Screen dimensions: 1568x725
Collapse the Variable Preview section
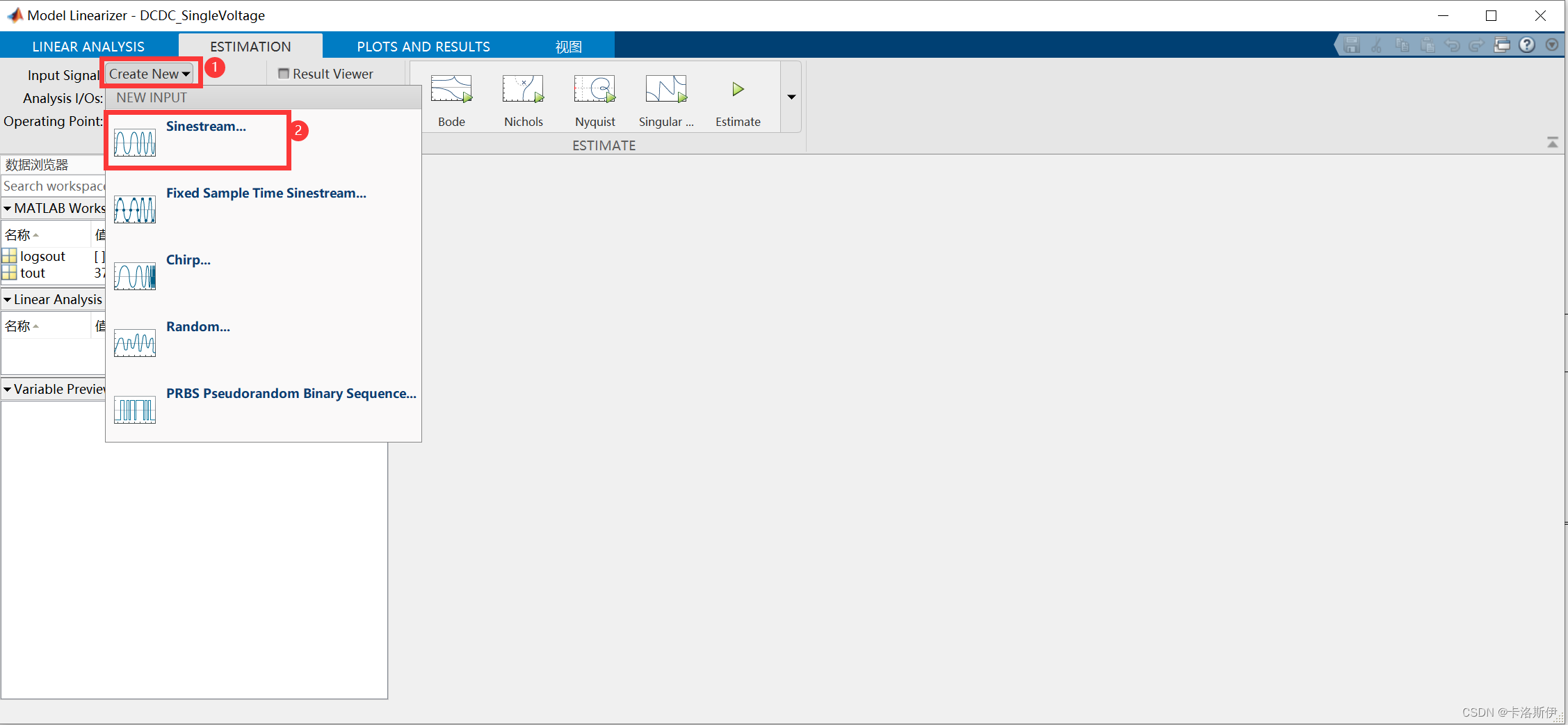[7, 390]
